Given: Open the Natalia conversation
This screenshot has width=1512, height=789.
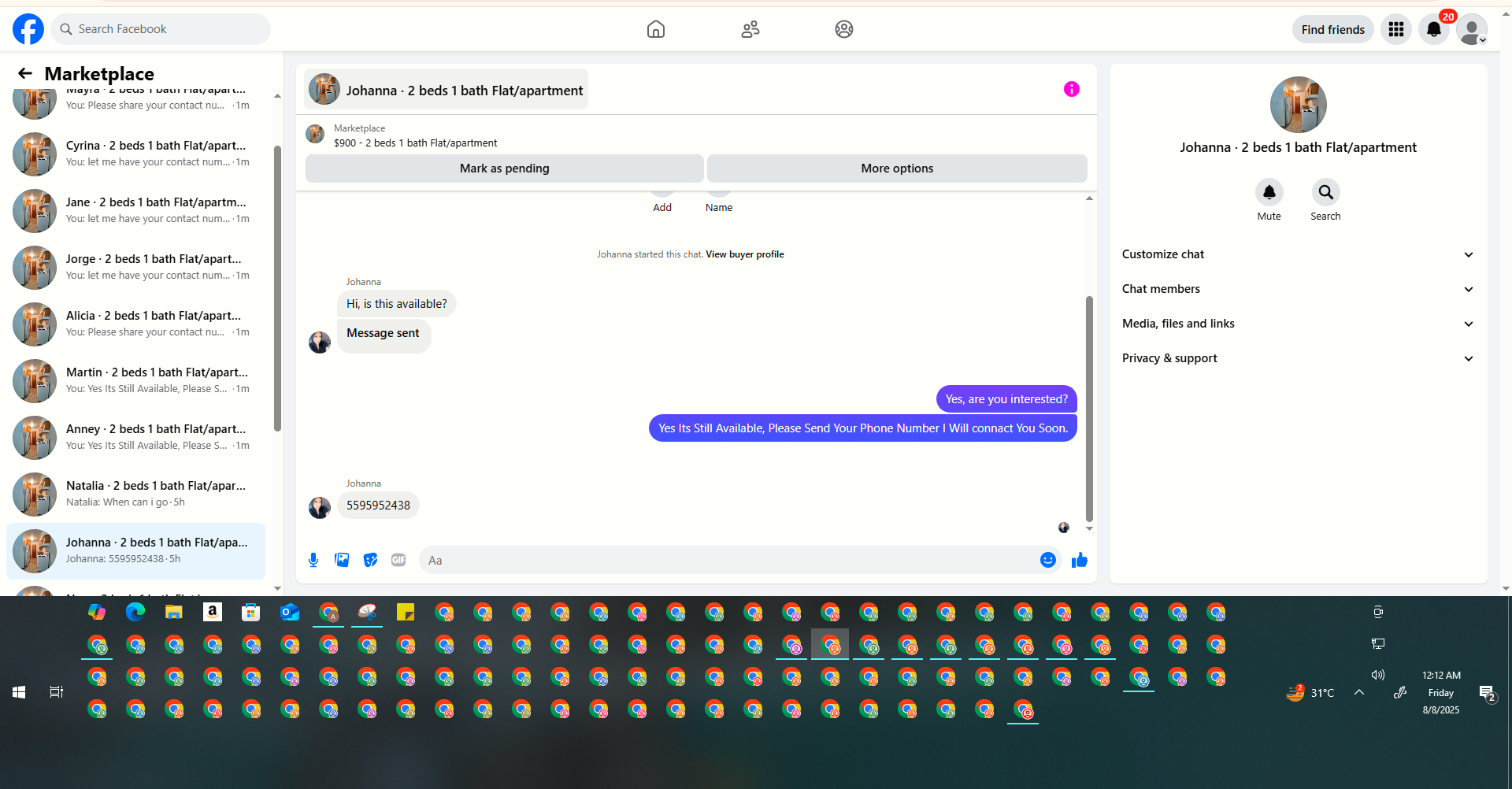Looking at the screenshot, I should [135, 494].
